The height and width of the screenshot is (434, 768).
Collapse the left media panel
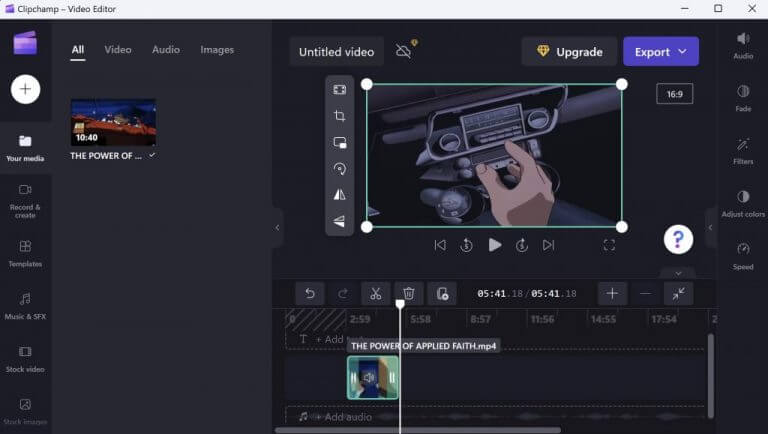pos(277,227)
